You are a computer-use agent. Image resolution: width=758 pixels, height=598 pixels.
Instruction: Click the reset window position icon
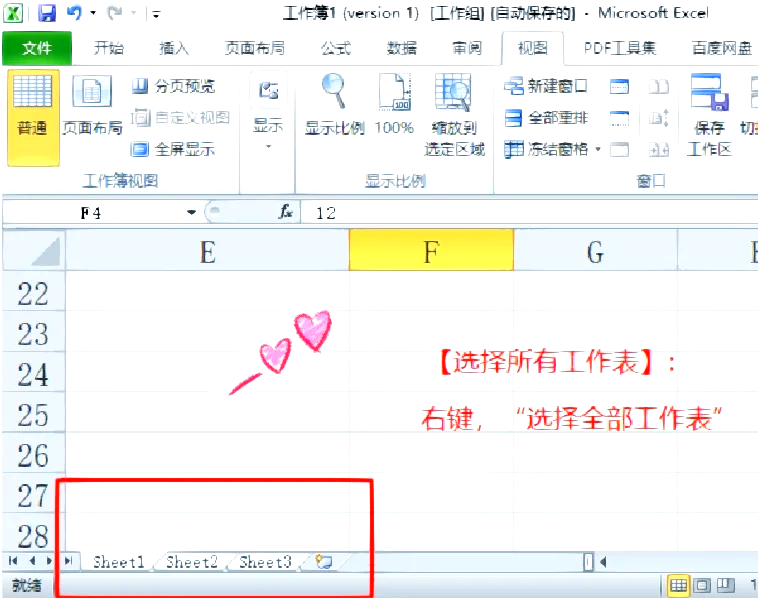point(659,150)
